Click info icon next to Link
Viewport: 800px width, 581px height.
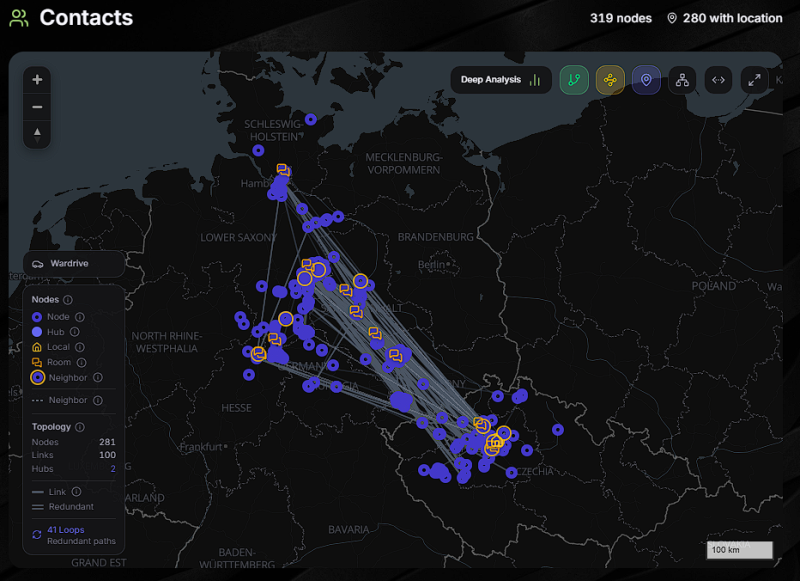pyautogui.click(x=76, y=492)
